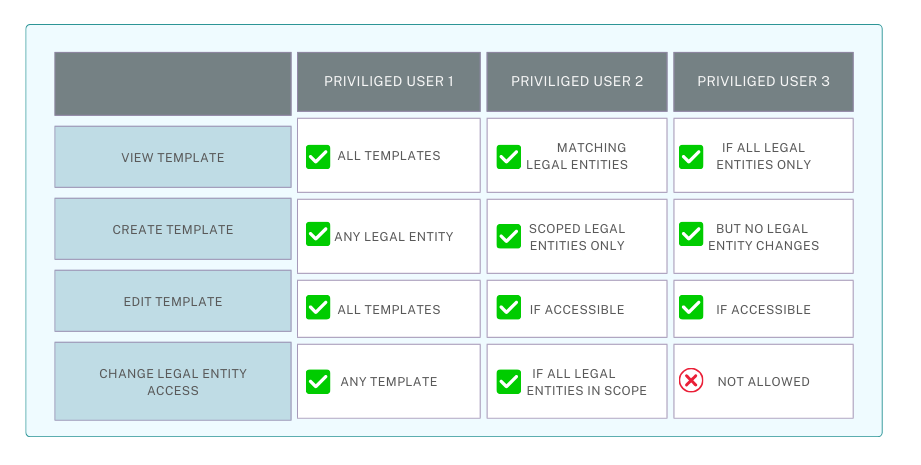
Task: Click green check beside Matching Legal Entities
Action: 508,157
